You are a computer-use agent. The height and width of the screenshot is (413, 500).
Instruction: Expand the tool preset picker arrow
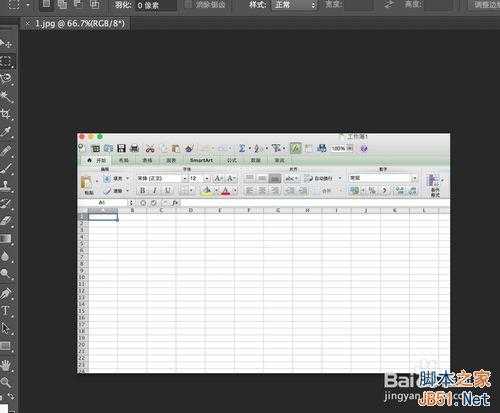[28, 5]
